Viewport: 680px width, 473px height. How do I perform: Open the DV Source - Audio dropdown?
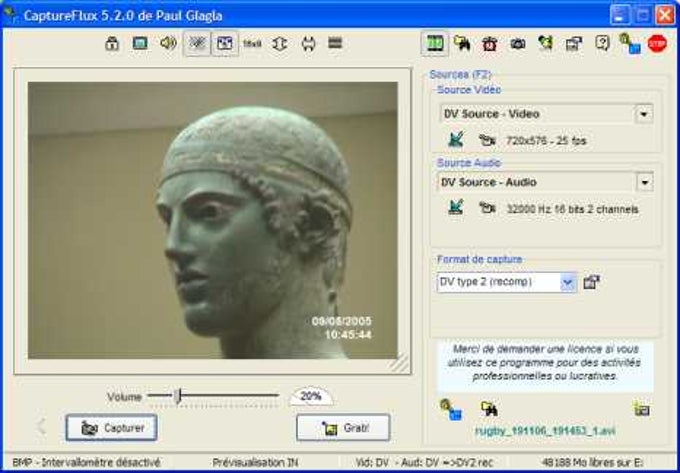tap(644, 183)
